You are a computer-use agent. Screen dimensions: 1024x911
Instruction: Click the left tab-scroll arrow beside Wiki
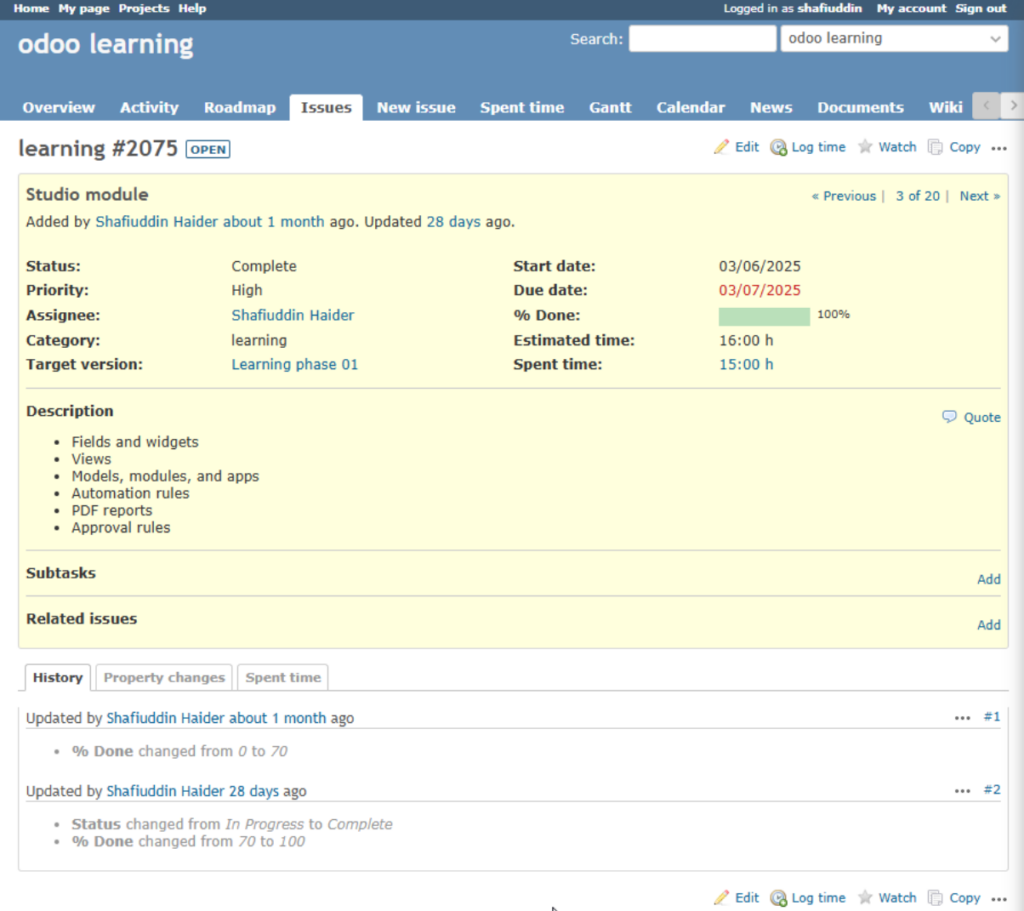pos(985,105)
